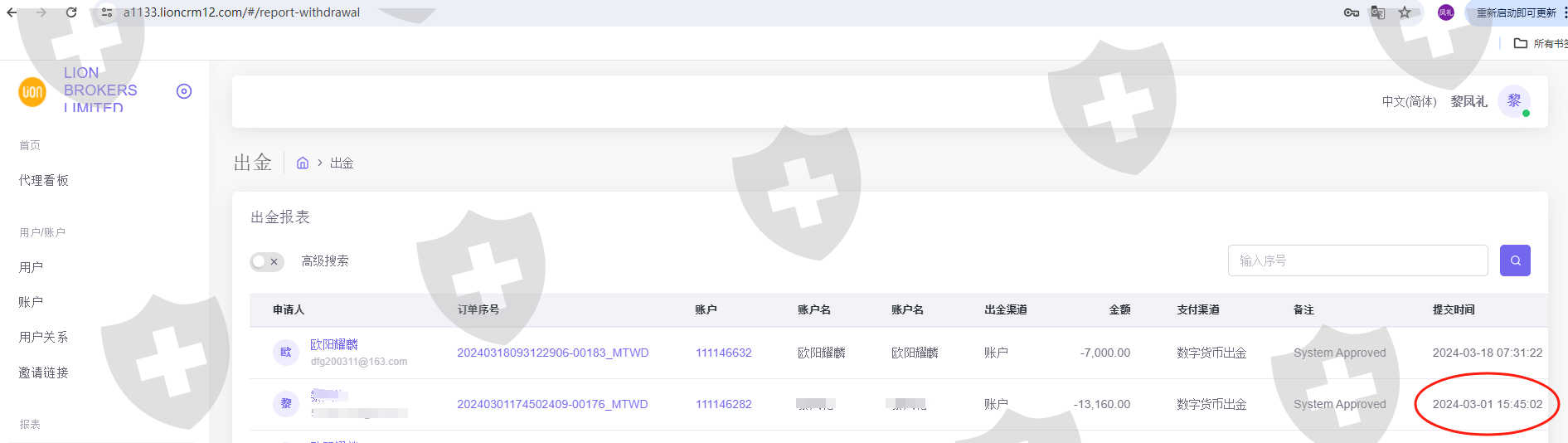Screen dimensions: 1568x443
Task: Click the 提交时间 column header
Action: (1454, 309)
